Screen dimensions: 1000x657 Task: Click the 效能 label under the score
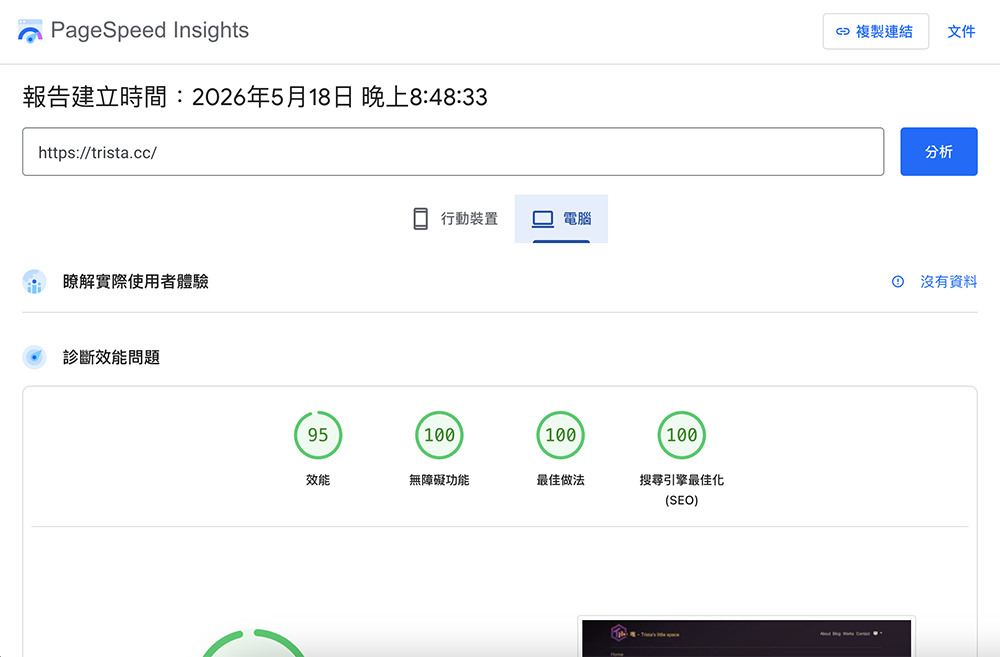(318, 480)
